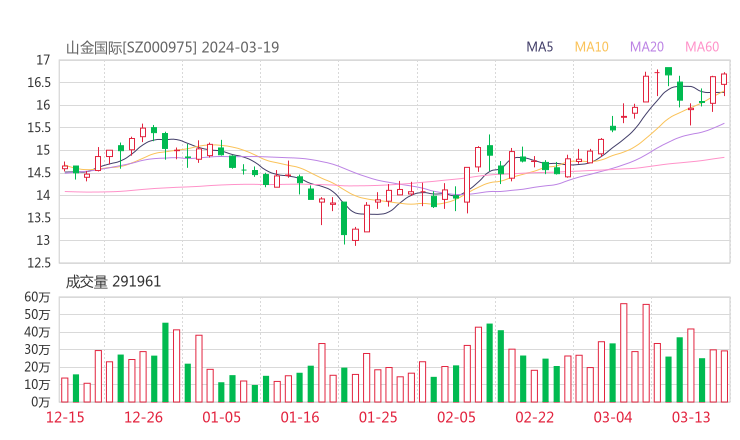Click the 30万 volume axis label

[x=37, y=350]
